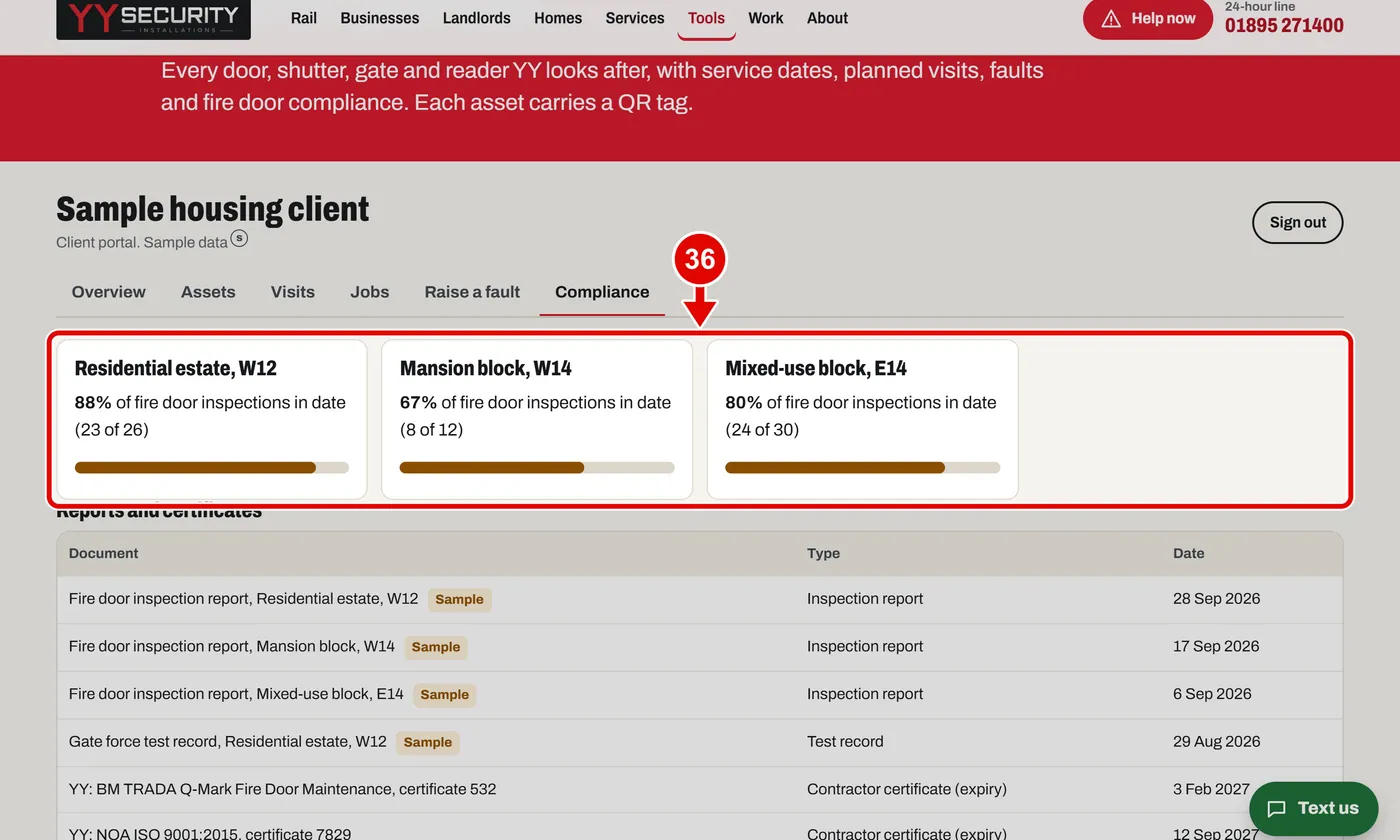1400x840 pixels.
Task: Open the Businesses nav item
Action: 380,18
